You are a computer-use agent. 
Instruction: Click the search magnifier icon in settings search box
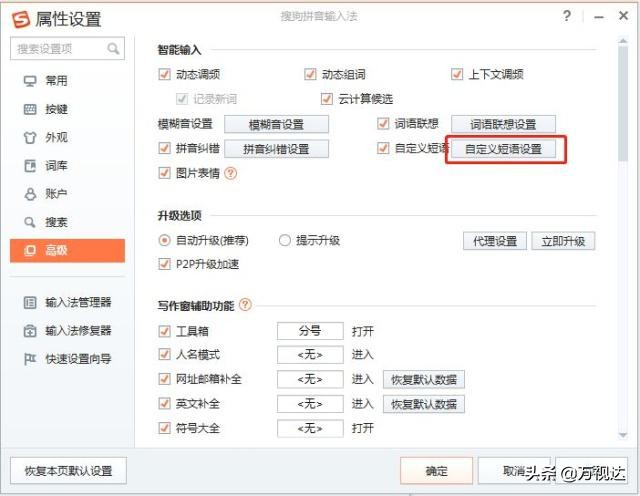[x=113, y=49]
